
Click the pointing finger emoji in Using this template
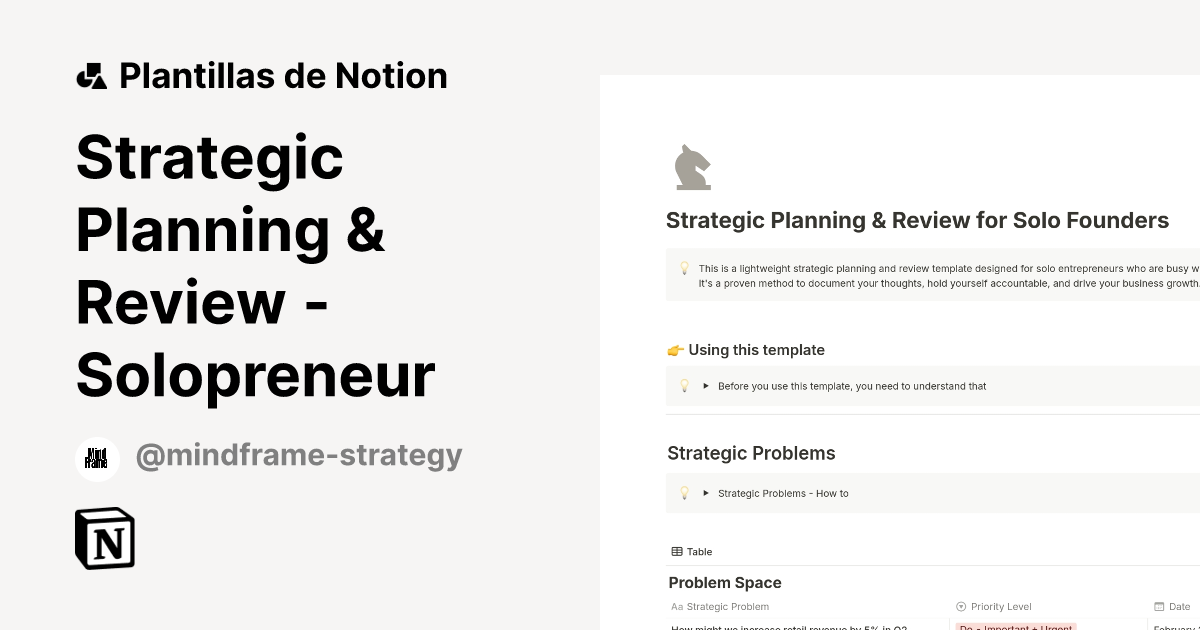[676, 350]
